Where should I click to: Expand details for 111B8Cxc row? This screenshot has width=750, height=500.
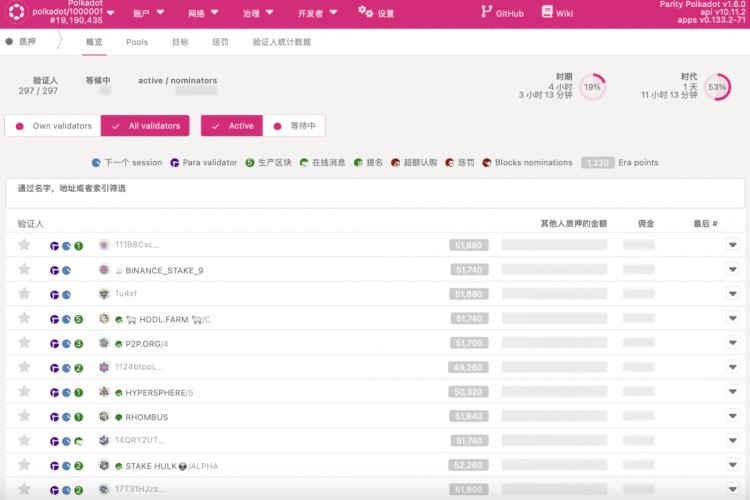tap(733, 245)
